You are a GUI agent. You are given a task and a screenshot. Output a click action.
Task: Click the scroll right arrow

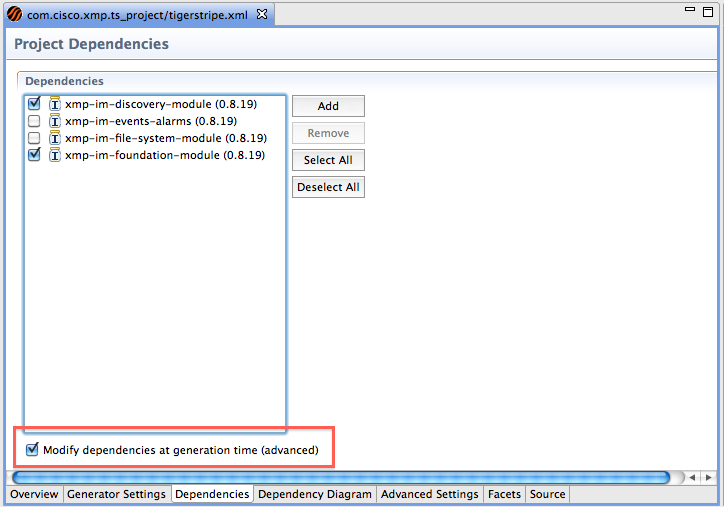tap(708, 477)
